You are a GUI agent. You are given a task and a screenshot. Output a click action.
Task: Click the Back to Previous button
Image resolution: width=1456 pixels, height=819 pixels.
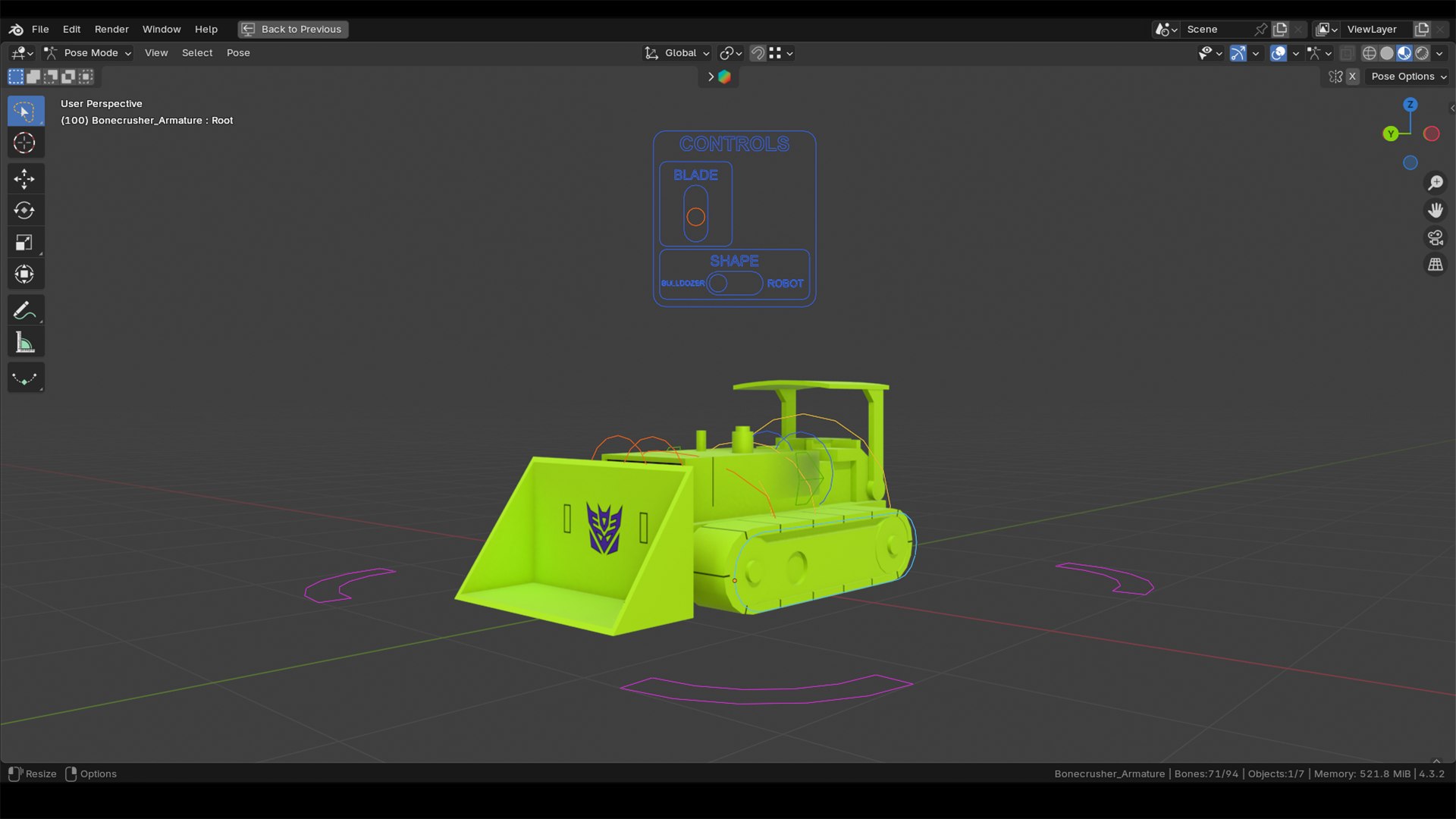point(293,29)
